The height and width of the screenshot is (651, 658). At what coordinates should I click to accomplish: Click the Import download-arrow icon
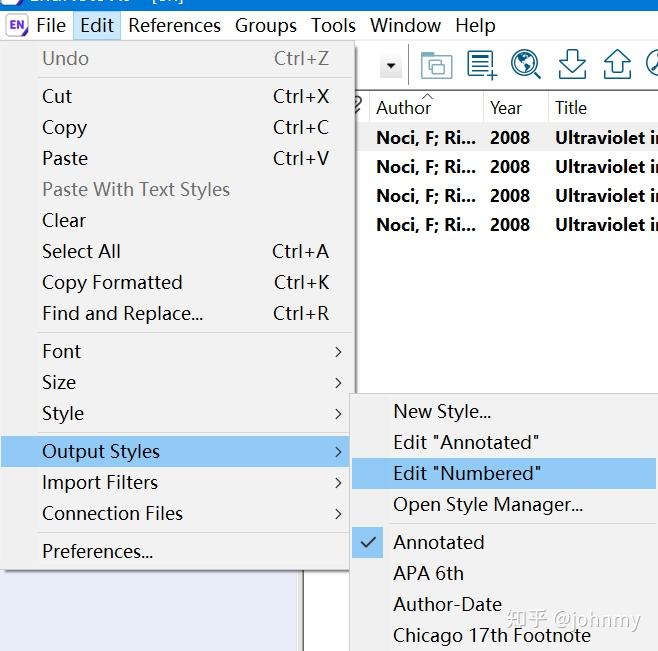point(572,64)
